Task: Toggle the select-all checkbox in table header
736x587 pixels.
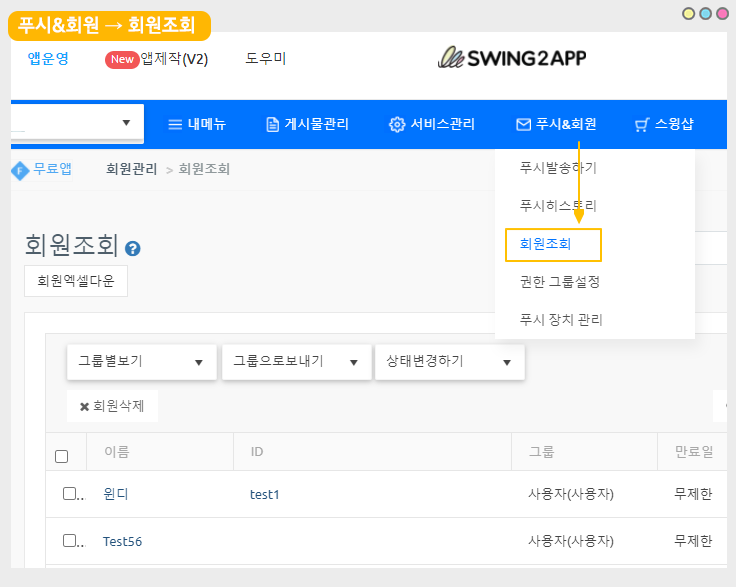Action: tap(62, 456)
